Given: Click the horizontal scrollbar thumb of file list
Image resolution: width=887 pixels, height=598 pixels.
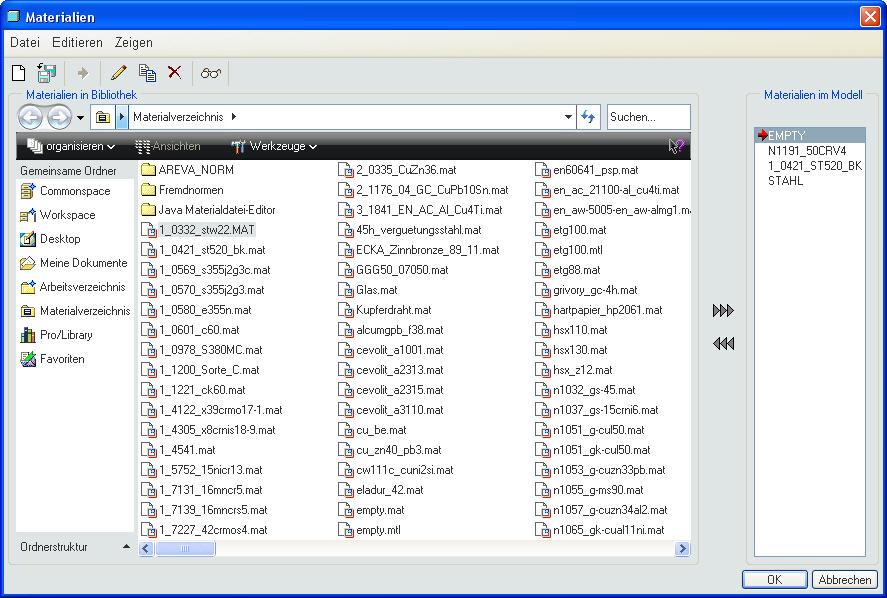Looking at the screenshot, I should 185,548.
